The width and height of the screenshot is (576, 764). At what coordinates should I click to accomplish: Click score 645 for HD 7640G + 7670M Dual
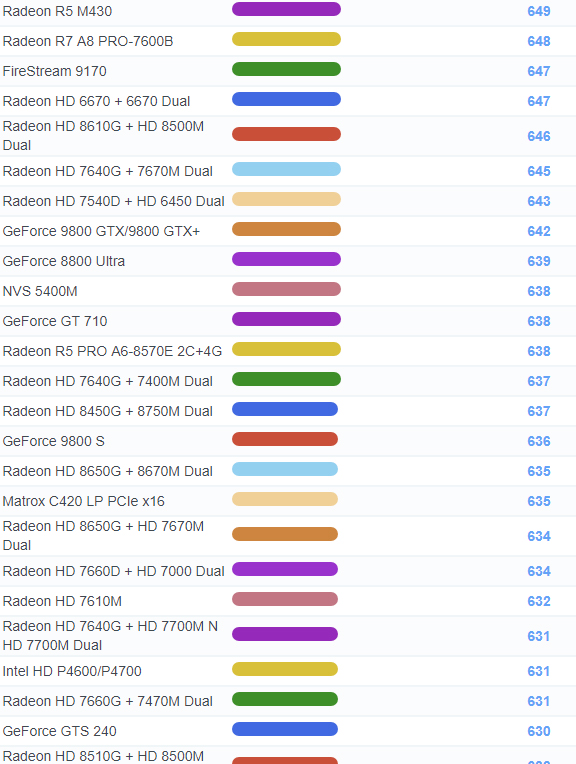point(539,172)
